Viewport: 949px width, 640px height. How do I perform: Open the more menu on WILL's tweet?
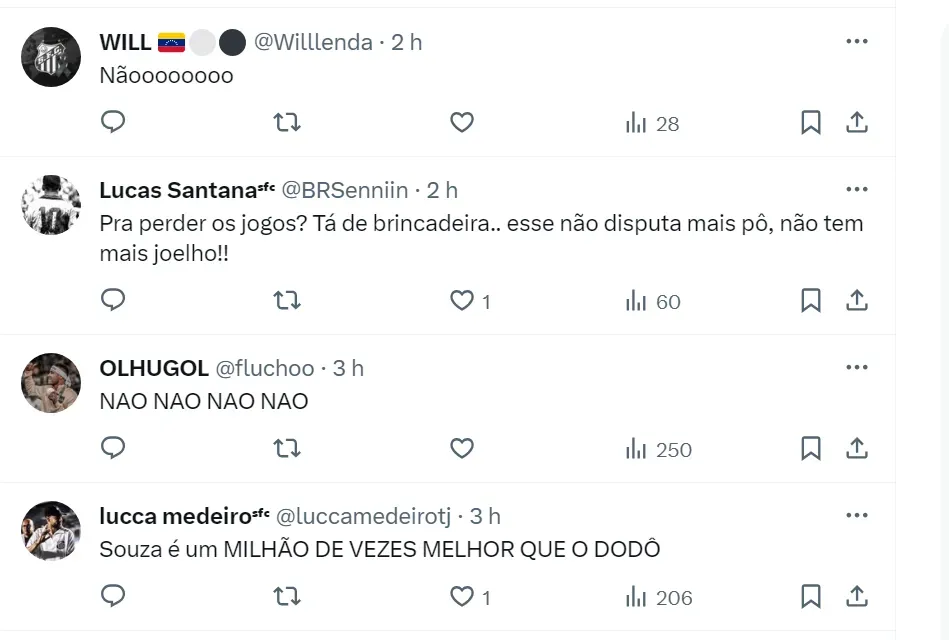coord(857,41)
